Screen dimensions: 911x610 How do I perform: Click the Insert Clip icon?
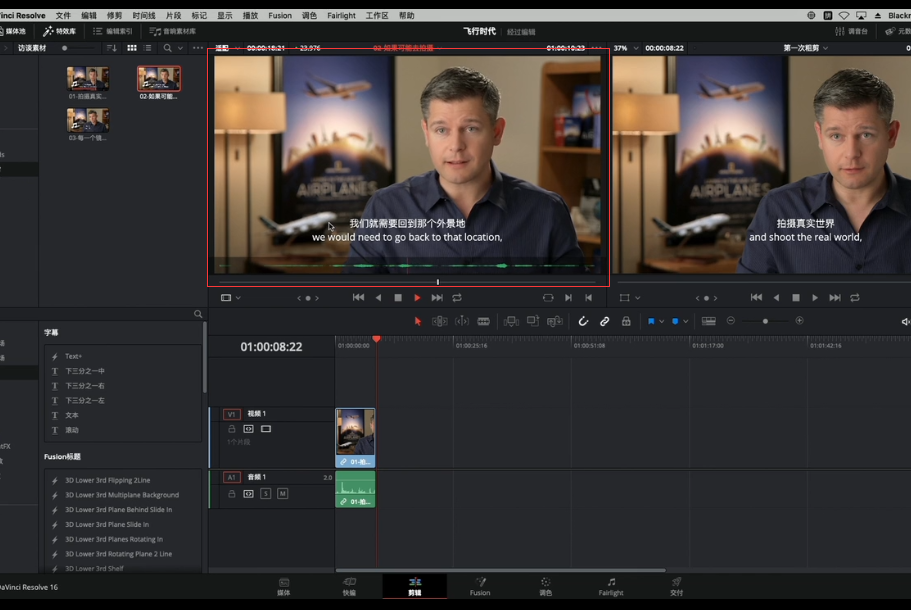511,321
